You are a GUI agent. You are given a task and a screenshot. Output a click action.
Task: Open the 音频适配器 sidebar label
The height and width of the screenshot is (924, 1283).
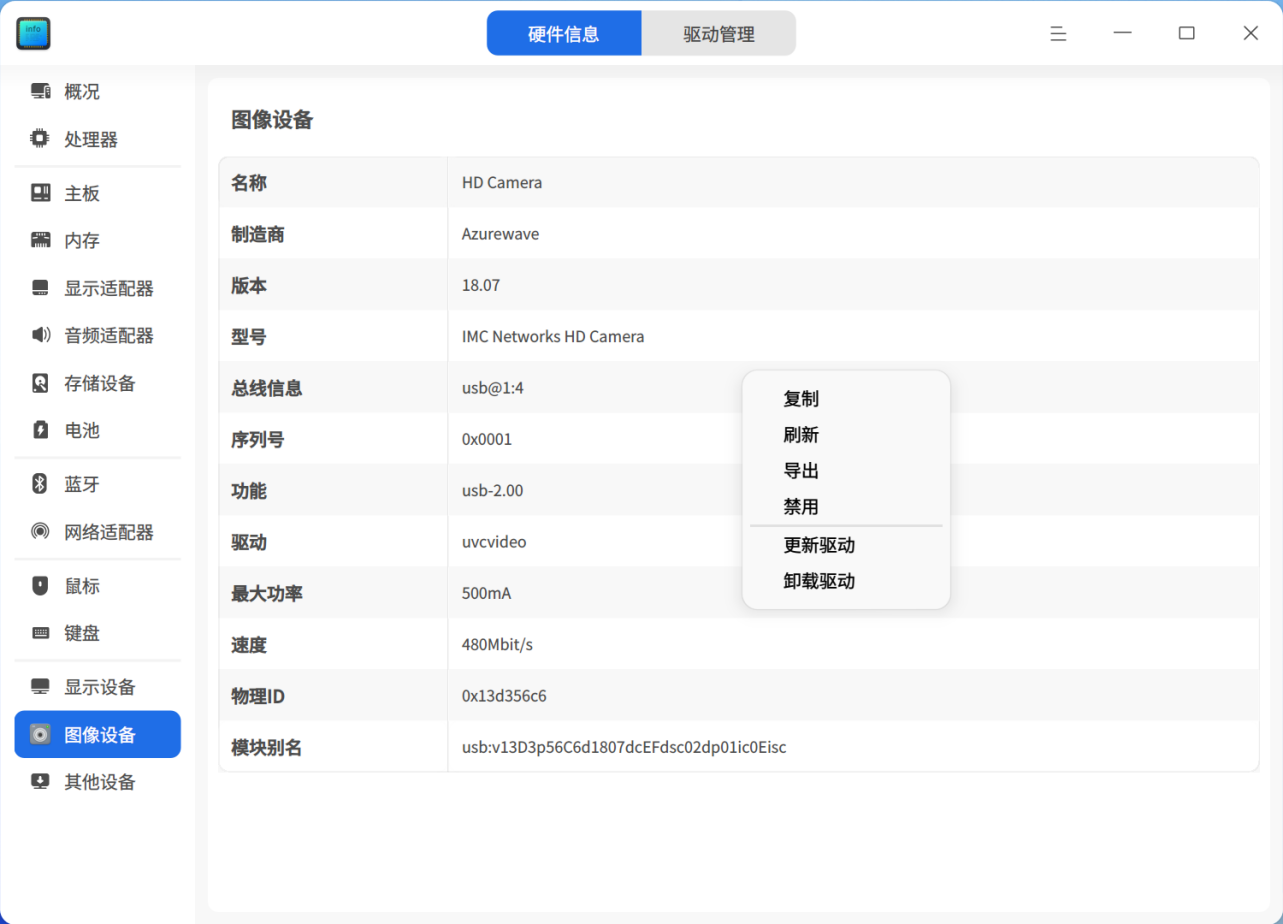[109, 336]
